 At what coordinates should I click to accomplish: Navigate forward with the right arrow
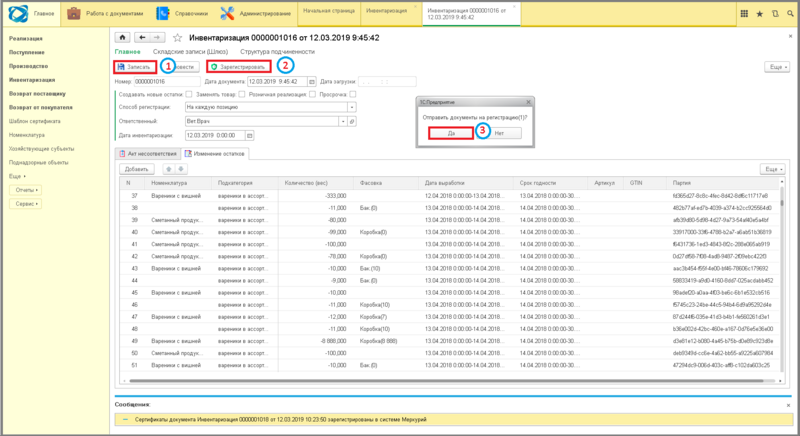[x=158, y=37]
